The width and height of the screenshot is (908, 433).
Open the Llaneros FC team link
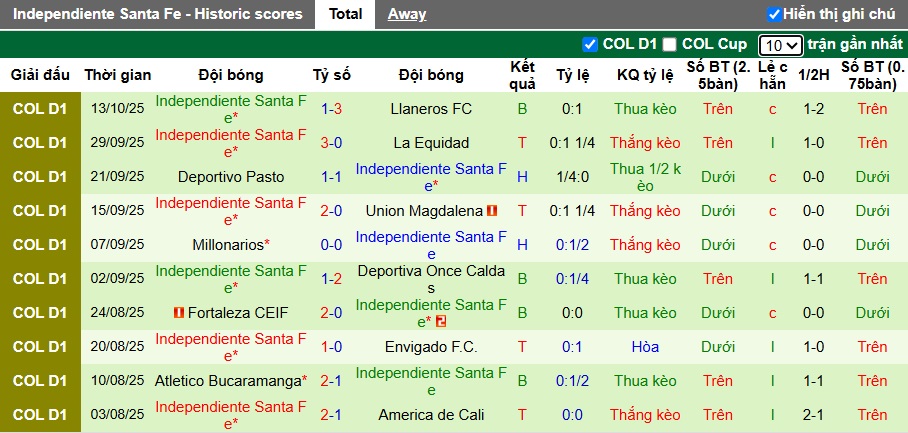pyautogui.click(x=432, y=109)
